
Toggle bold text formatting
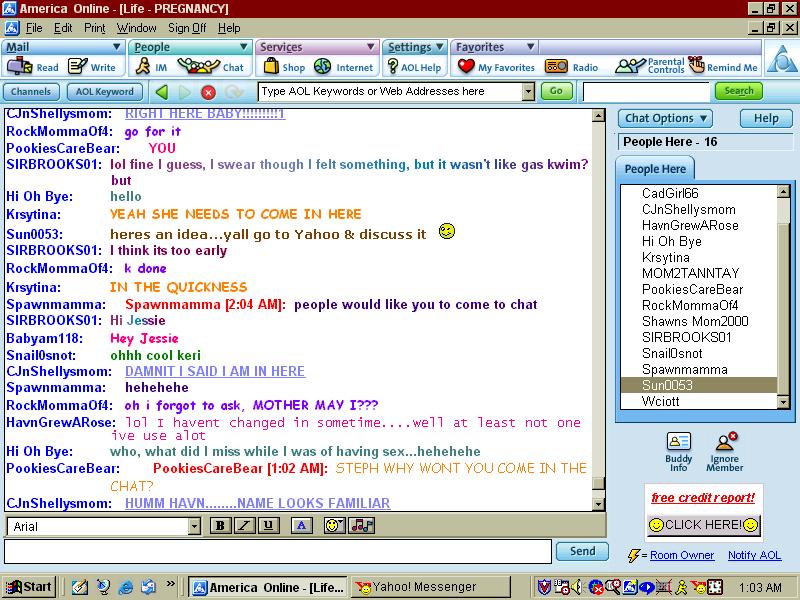point(220,526)
